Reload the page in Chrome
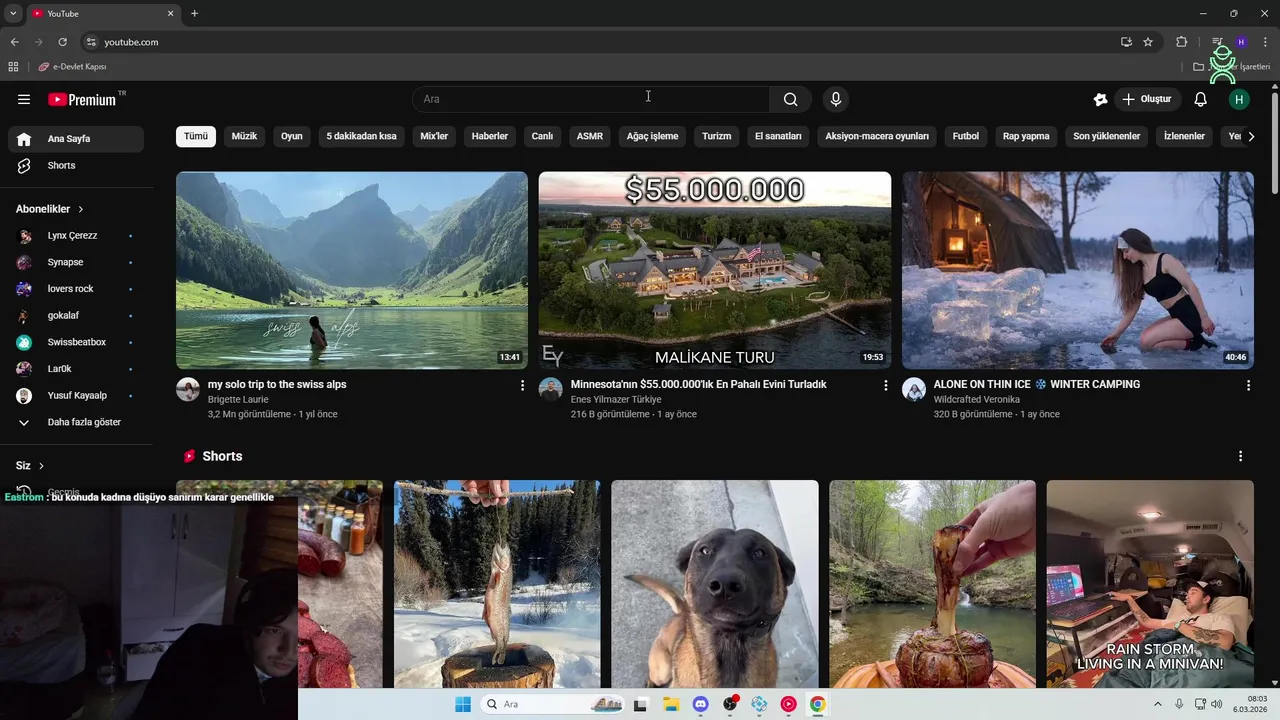Image resolution: width=1280 pixels, height=720 pixels. coord(63,42)
